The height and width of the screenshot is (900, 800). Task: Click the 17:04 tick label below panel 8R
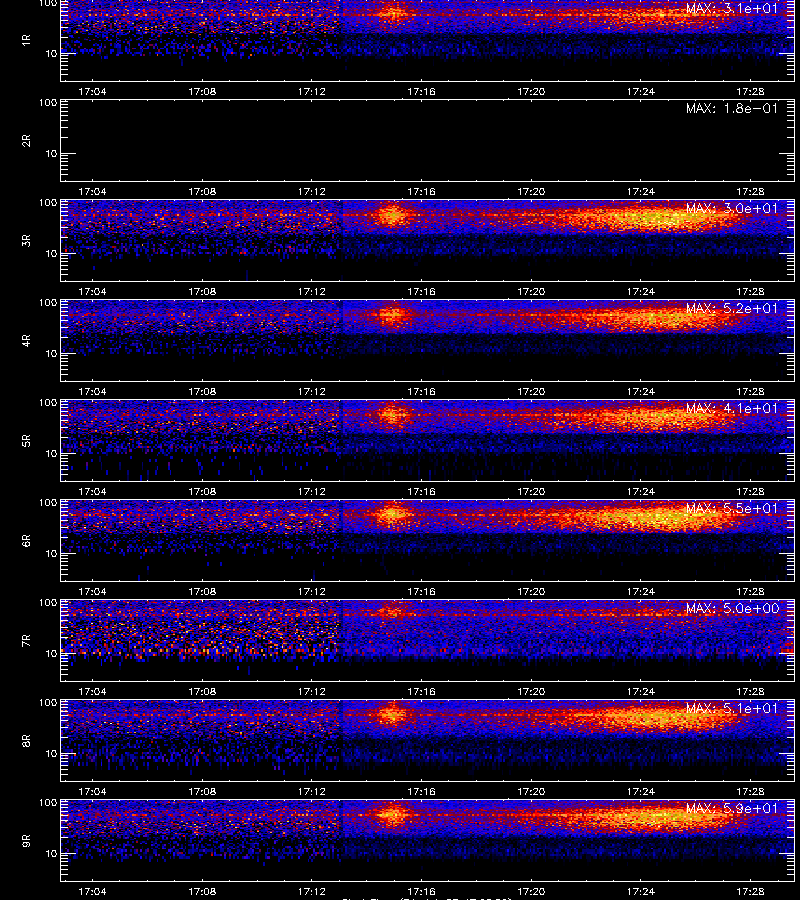tap(92, 791)
